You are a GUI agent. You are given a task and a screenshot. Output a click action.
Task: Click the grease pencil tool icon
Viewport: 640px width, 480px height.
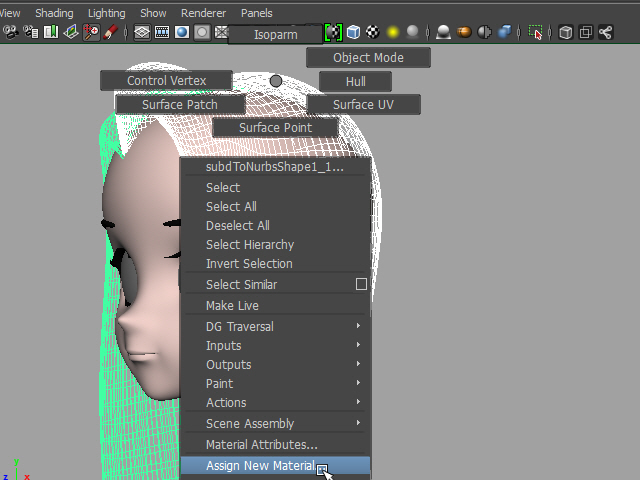(111, 32)
